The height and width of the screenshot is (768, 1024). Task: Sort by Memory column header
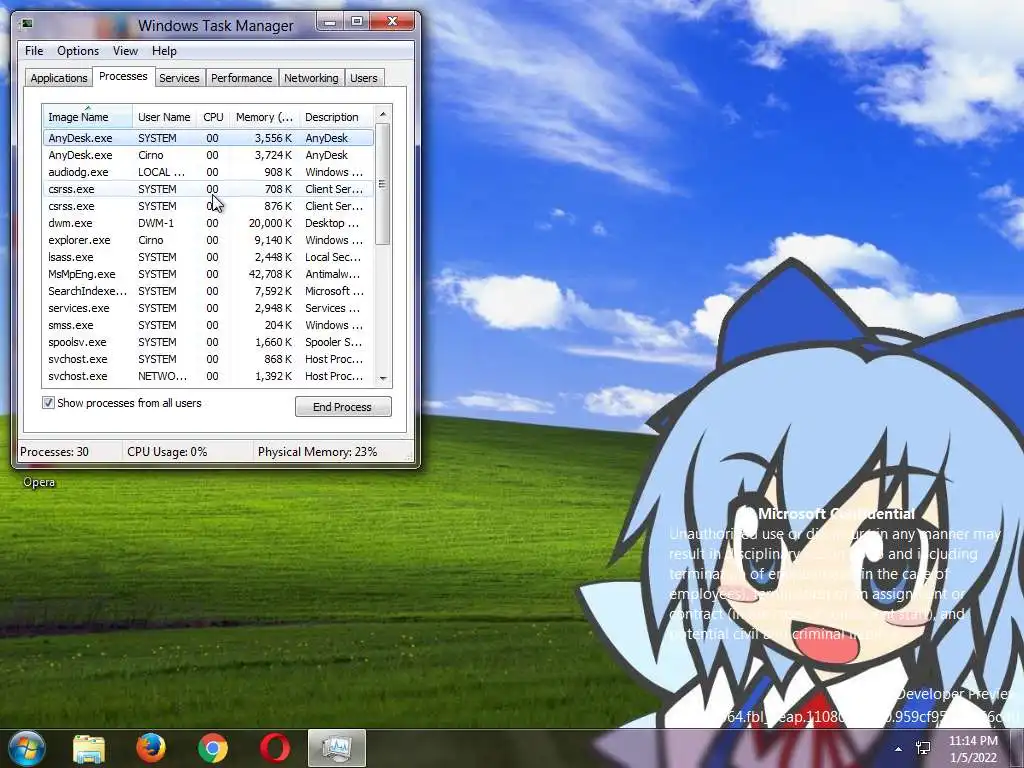264,117
